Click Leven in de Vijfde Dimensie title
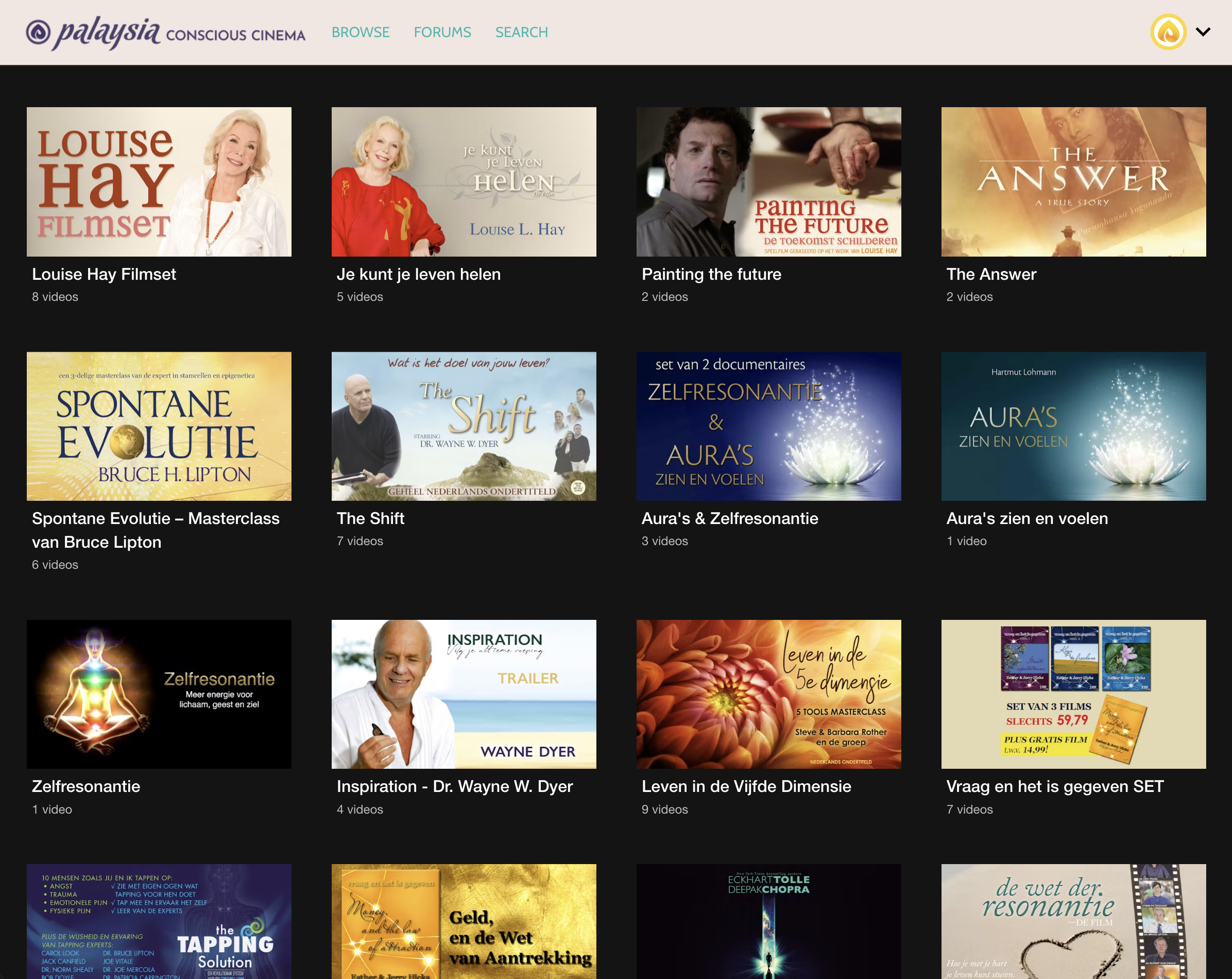1232x979 pixels. (746, 786)
